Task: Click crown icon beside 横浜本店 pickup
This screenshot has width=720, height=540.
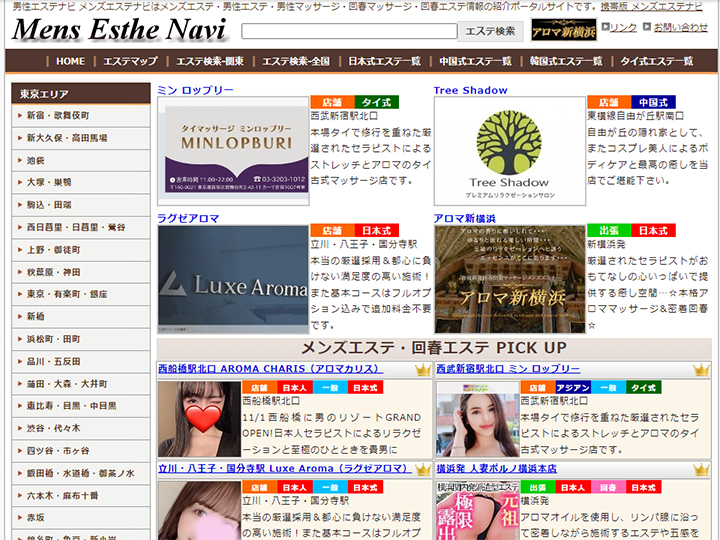Action: [x=701, y=469]
